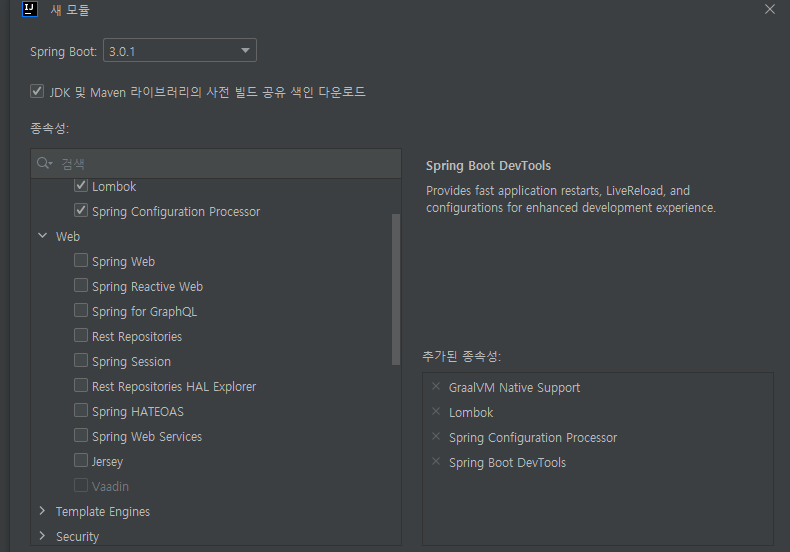Viewport: 790px width, 552px height.
Task: Click Spring Configuration Processor in added list
Action: [x=533, y=438]
